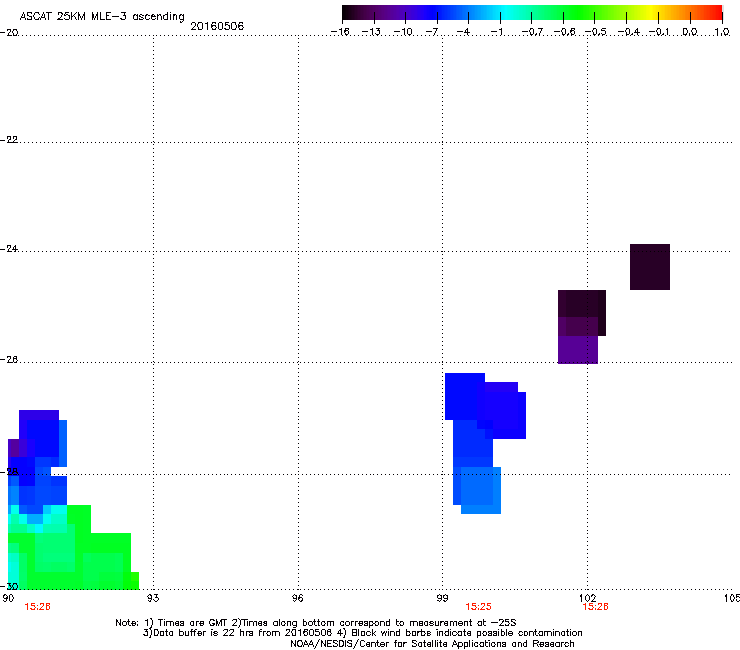Viewport: 740px width, 650px height.
Task: Click the longitude axis label '102'
Action: click(x=587, y=598)
